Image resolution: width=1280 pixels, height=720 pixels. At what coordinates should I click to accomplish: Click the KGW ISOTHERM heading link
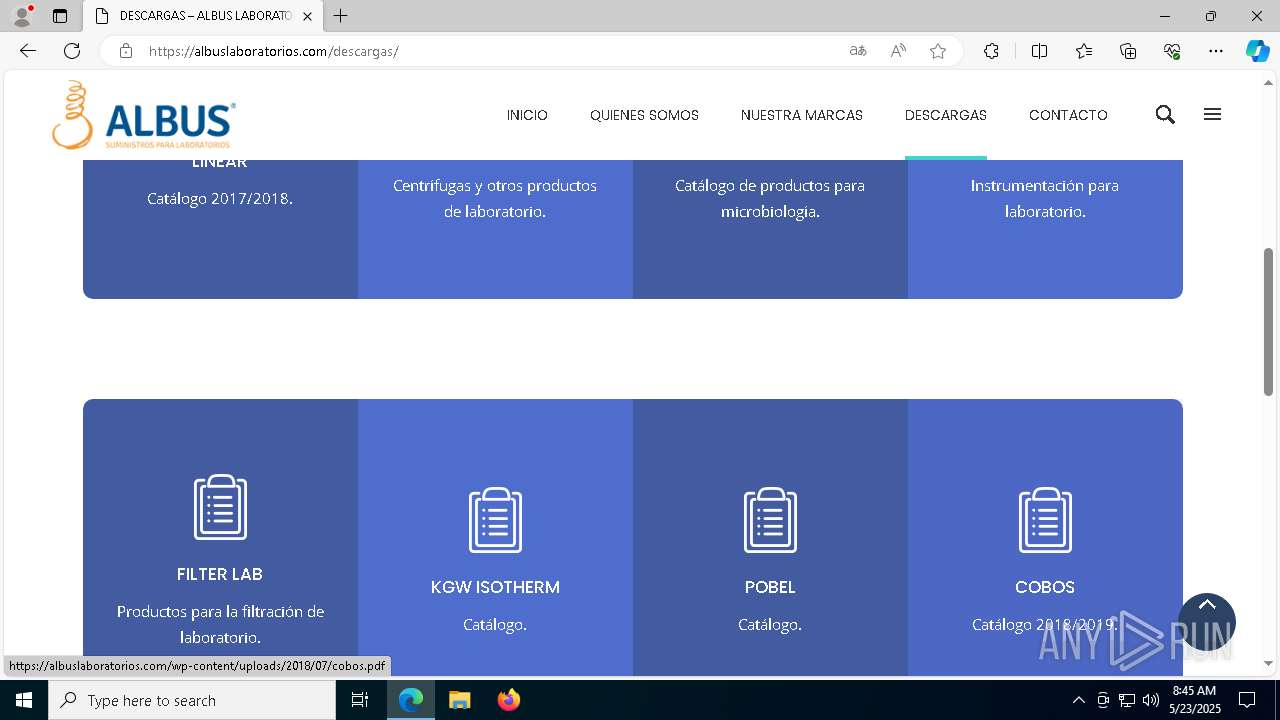tap(495, 587)
